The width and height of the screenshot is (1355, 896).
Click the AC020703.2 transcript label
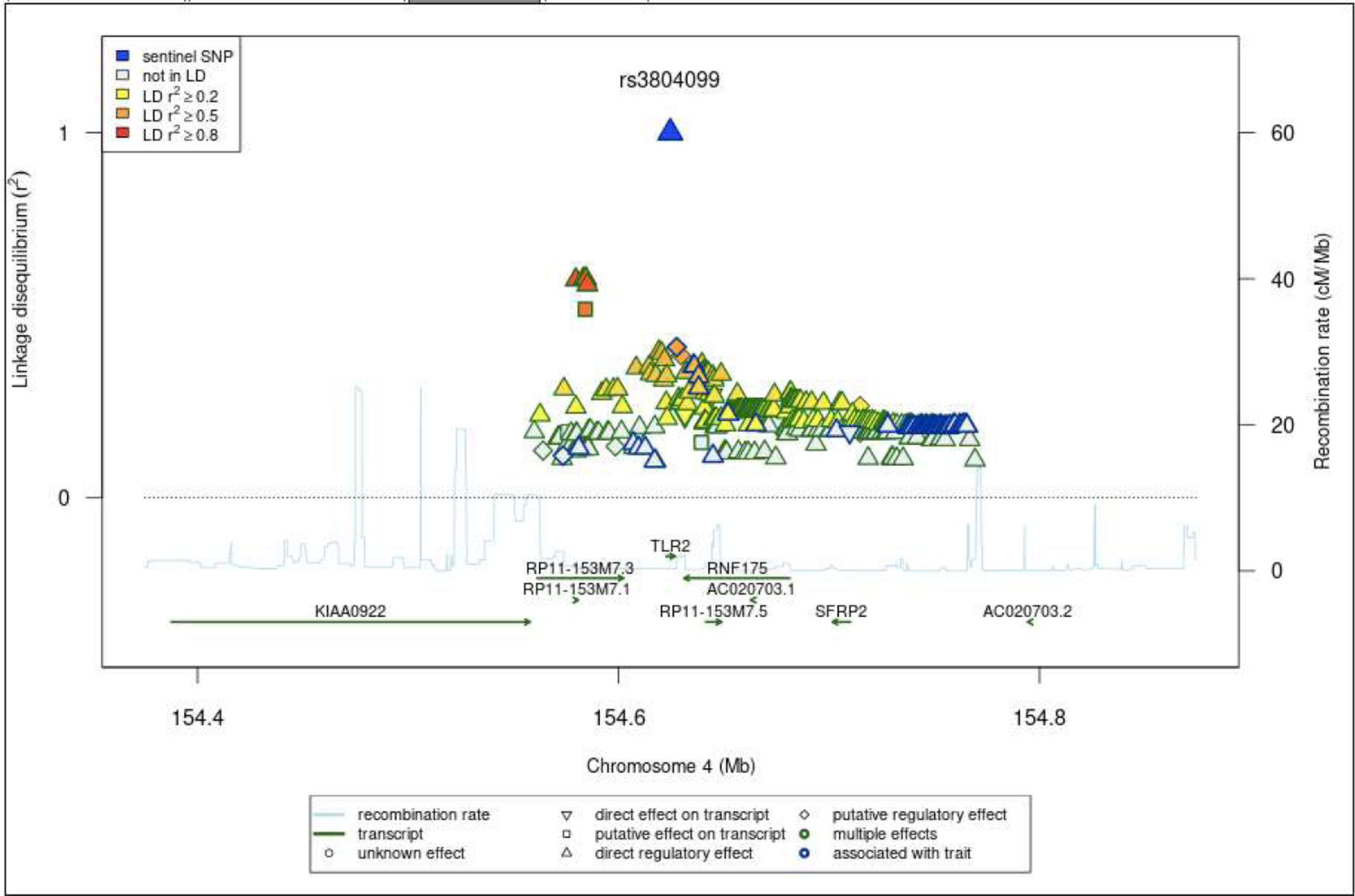tap(1027, 611)
